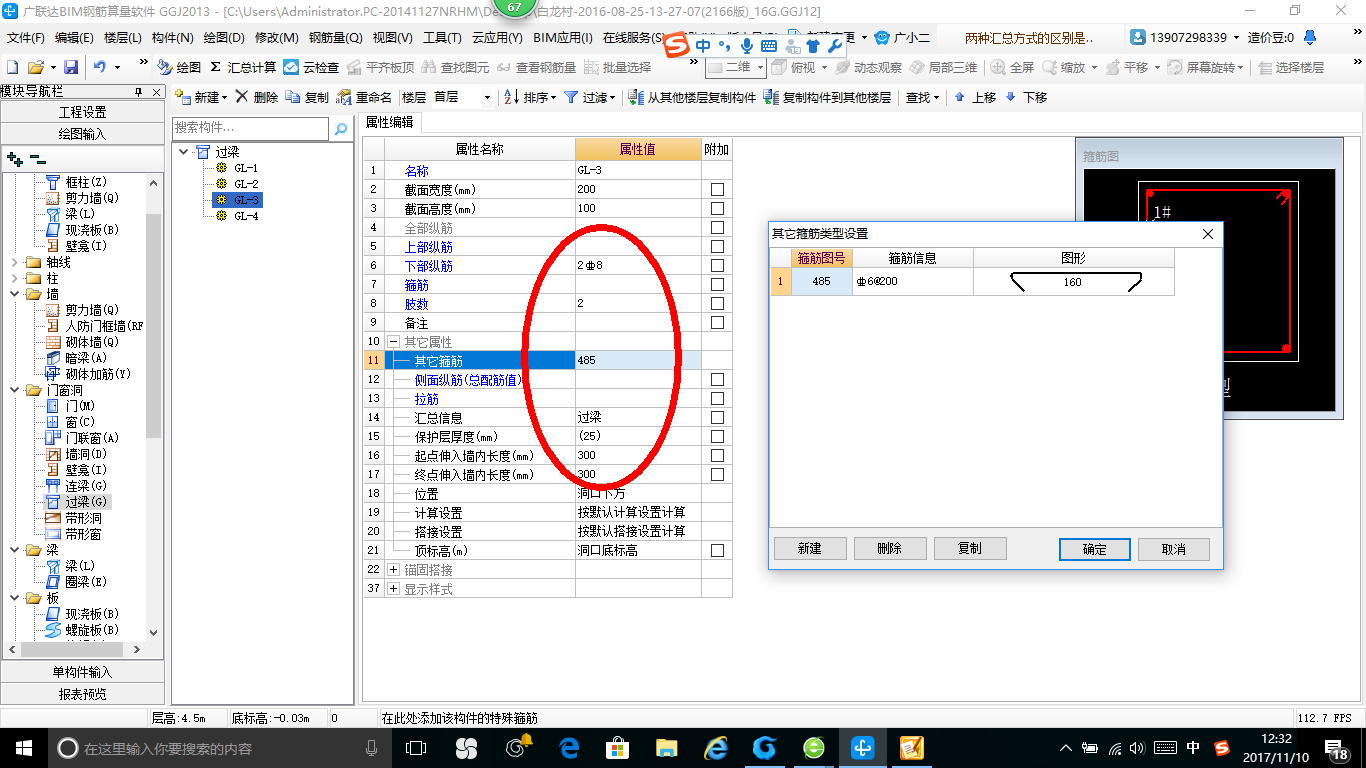This screenshot has width=1366, height=768.
Task: Open the 过滤 filter options
Action: point(590,97)
